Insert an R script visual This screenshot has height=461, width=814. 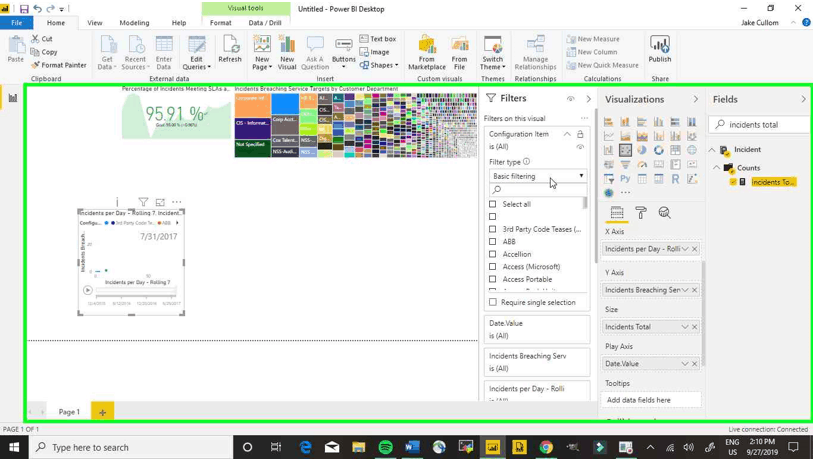pyautogui.click(x=675, y=179)
